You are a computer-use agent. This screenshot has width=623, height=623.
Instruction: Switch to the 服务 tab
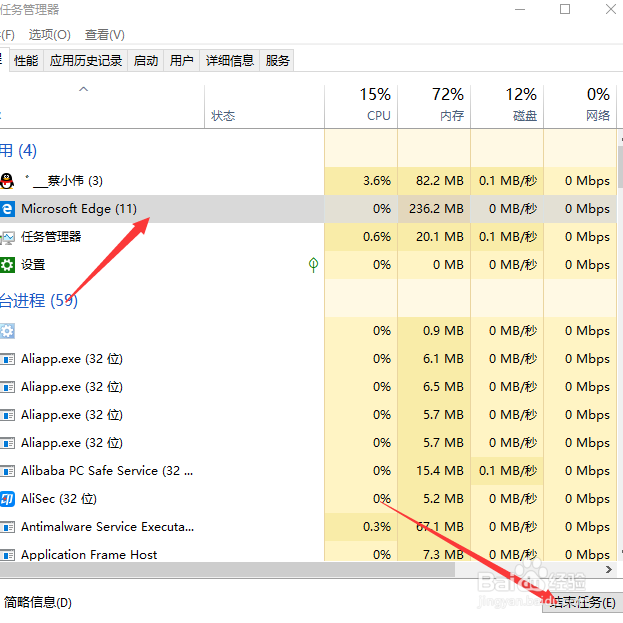pyautogui.click(x=277, y=60)
